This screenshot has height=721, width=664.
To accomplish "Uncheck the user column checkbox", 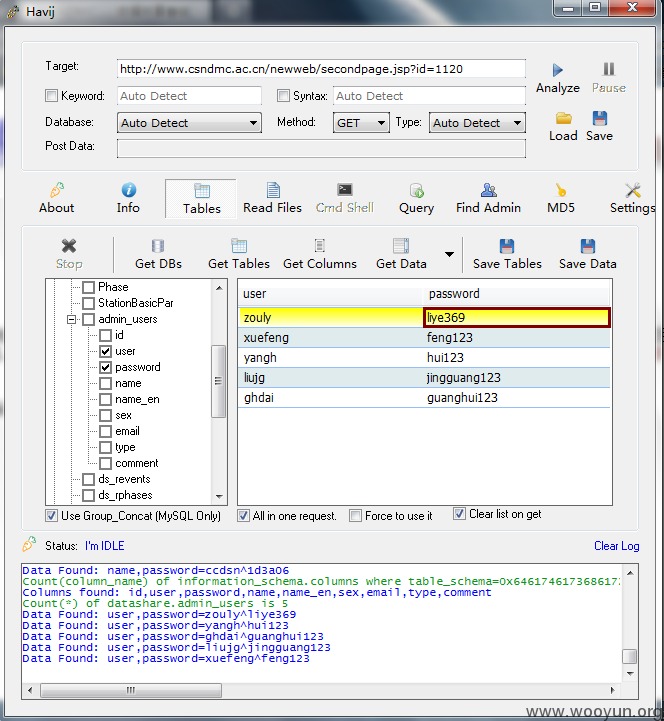I will click(x=105, y=351).
